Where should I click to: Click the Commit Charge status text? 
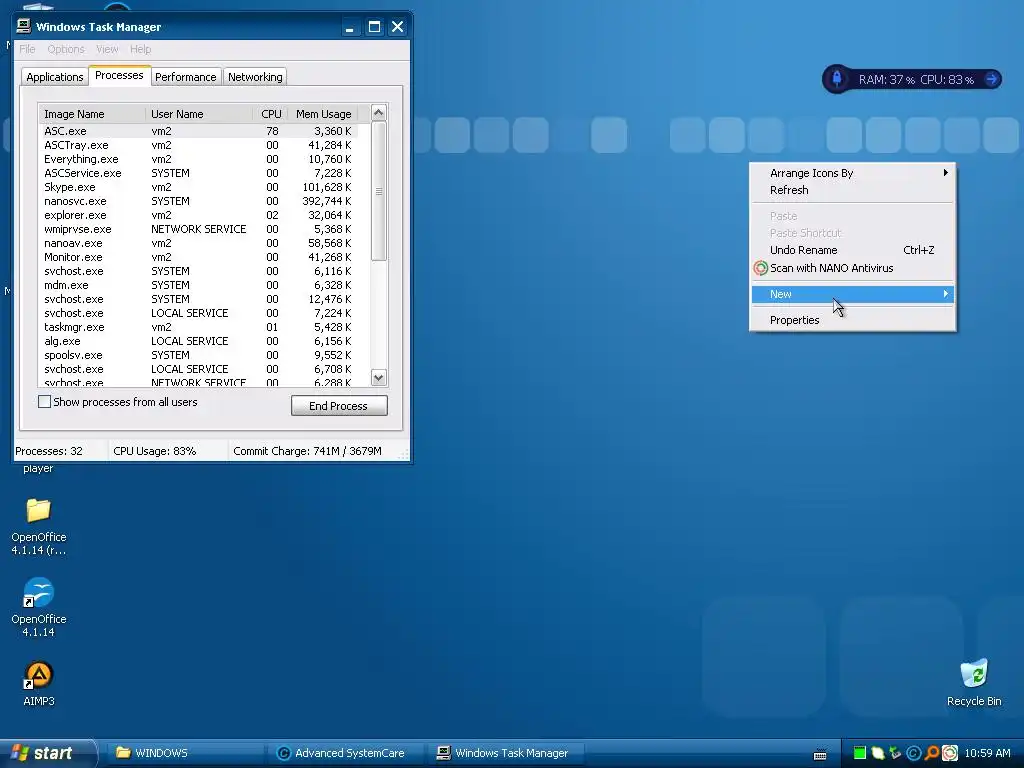coord(307,451)
